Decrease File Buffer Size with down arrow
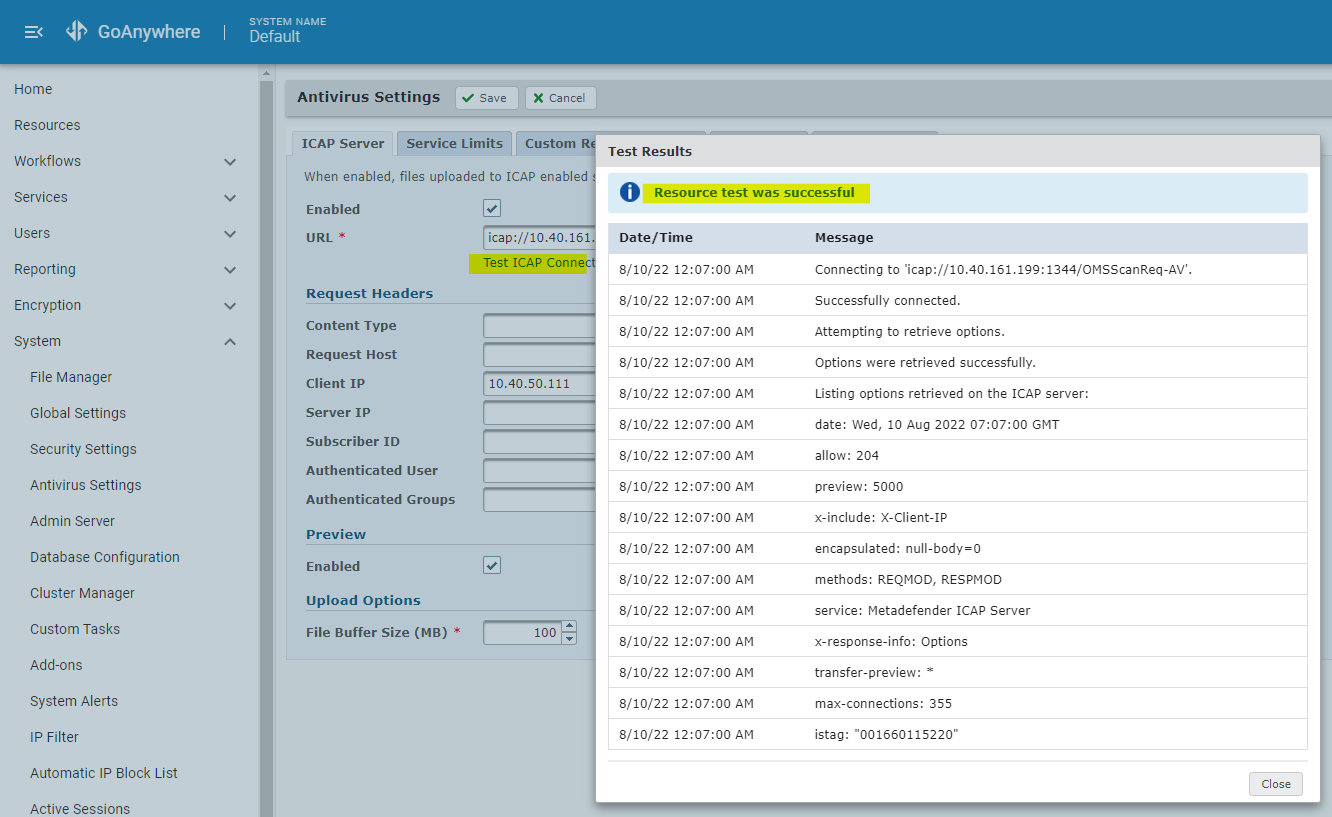 coord(569,638)
